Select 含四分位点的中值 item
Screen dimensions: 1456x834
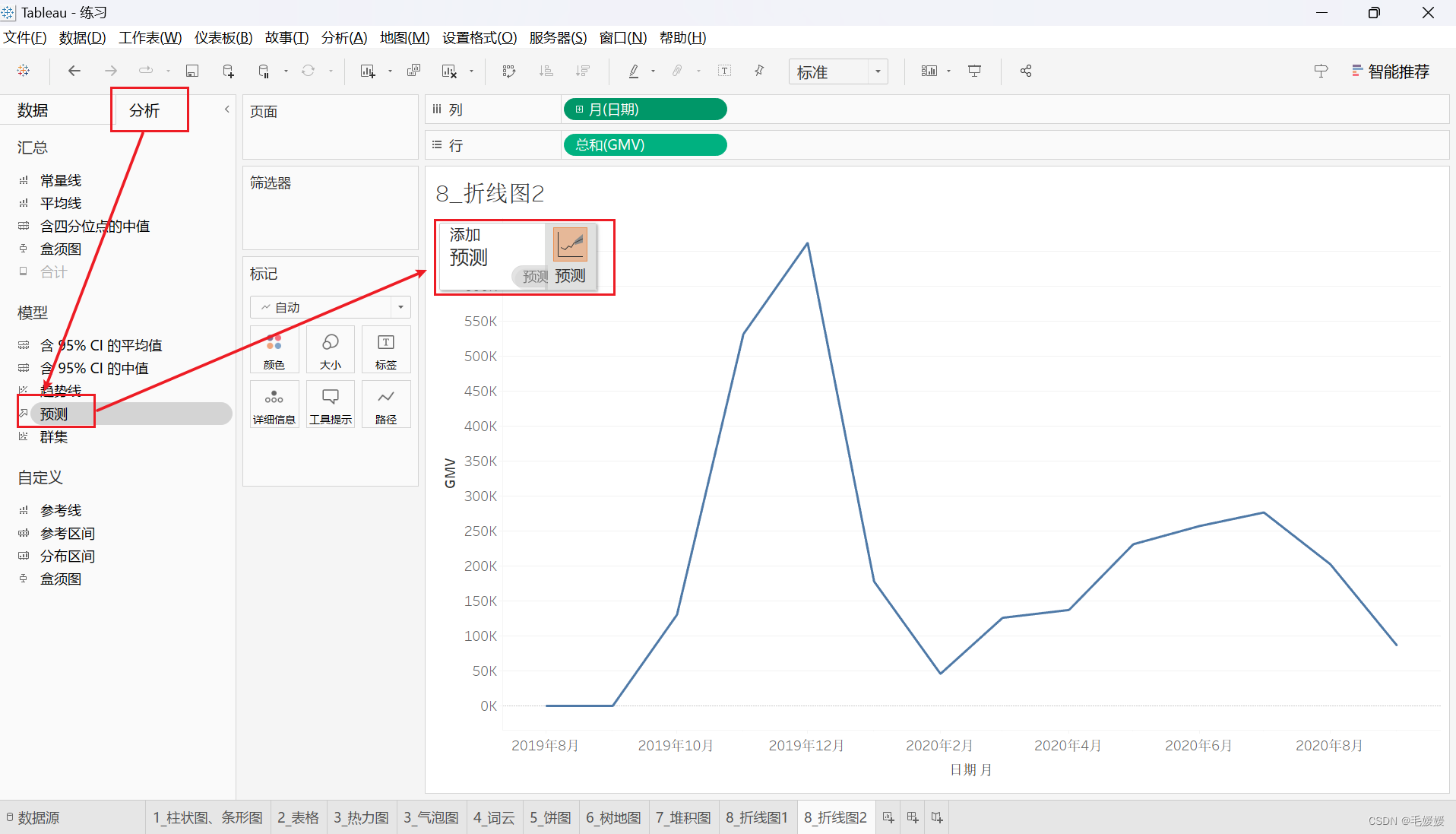95,227
